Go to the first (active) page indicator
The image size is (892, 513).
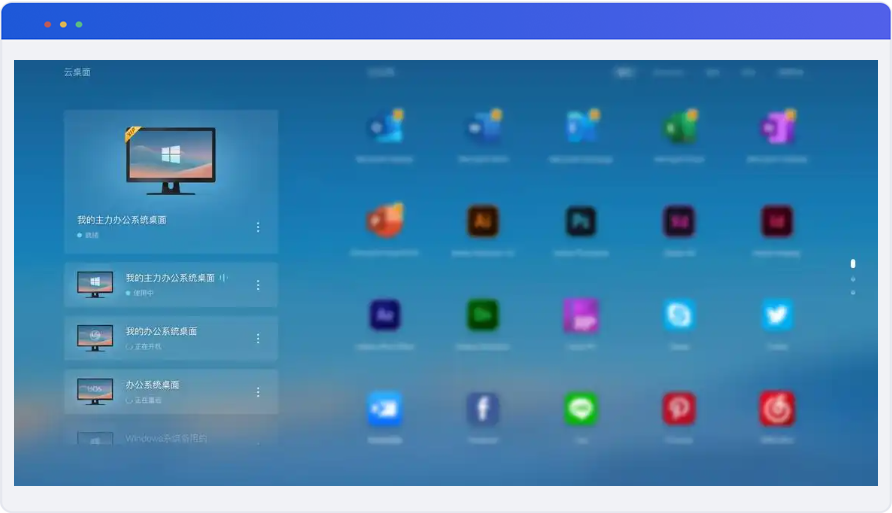coord(853,263)
